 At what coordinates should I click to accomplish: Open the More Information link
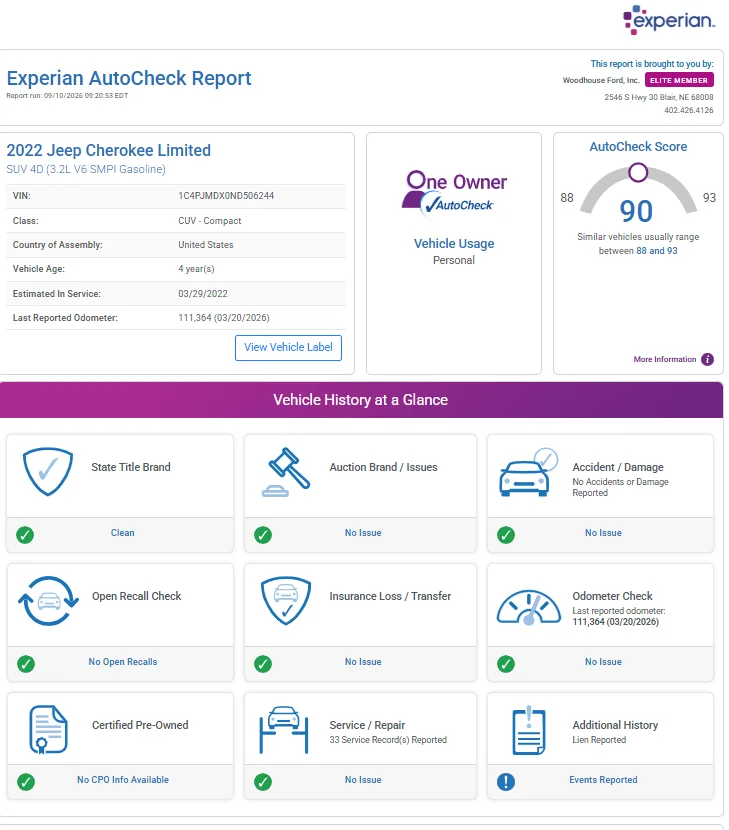[x=665, y=359]
